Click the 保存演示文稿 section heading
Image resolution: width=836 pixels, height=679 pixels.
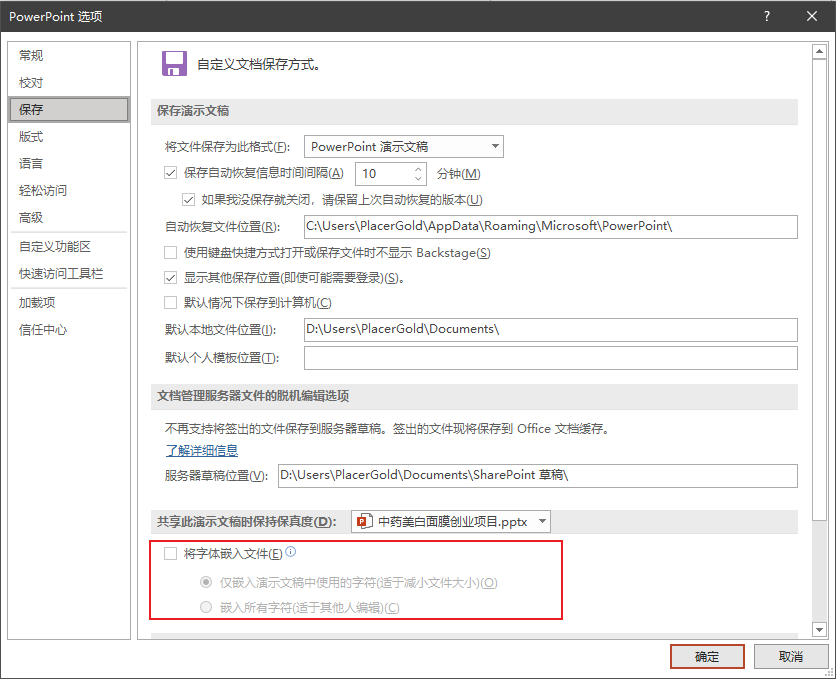[x=193, y=111]
